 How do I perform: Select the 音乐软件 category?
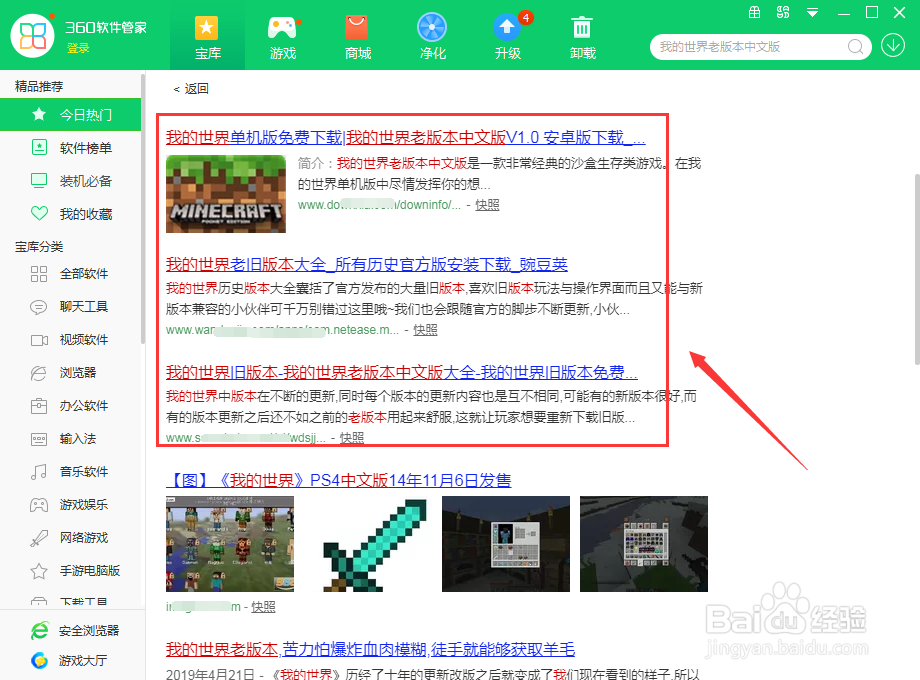[70, 471]
